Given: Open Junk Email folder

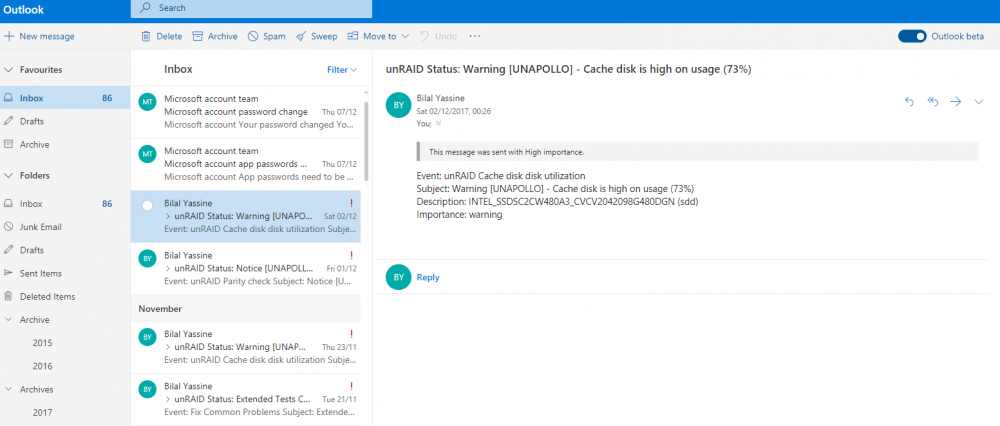Looking at the screenshot, I should [65, 226].
